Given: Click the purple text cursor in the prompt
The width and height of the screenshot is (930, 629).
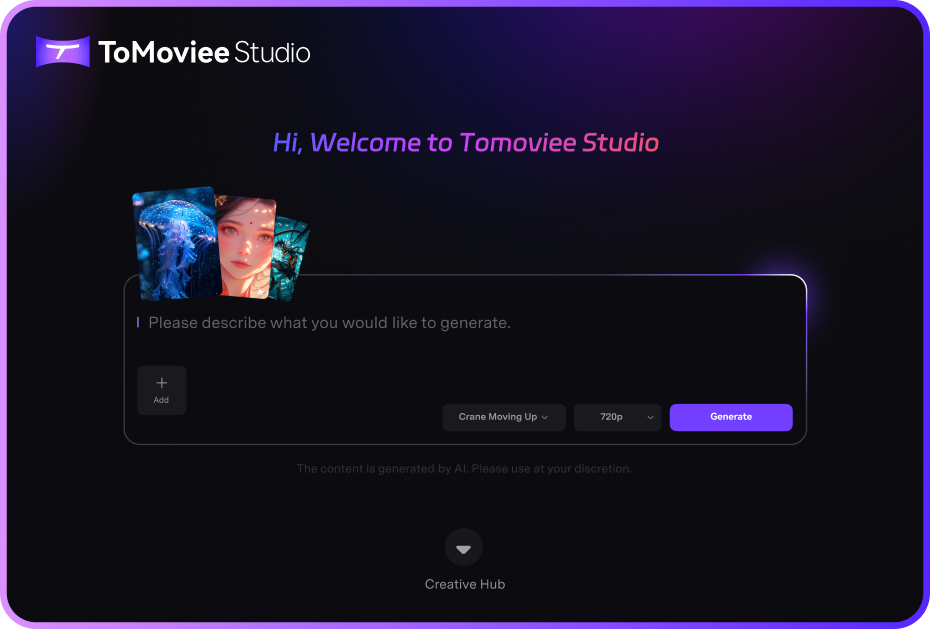Looking at the screenshot, I should click(x=138, y=323).
